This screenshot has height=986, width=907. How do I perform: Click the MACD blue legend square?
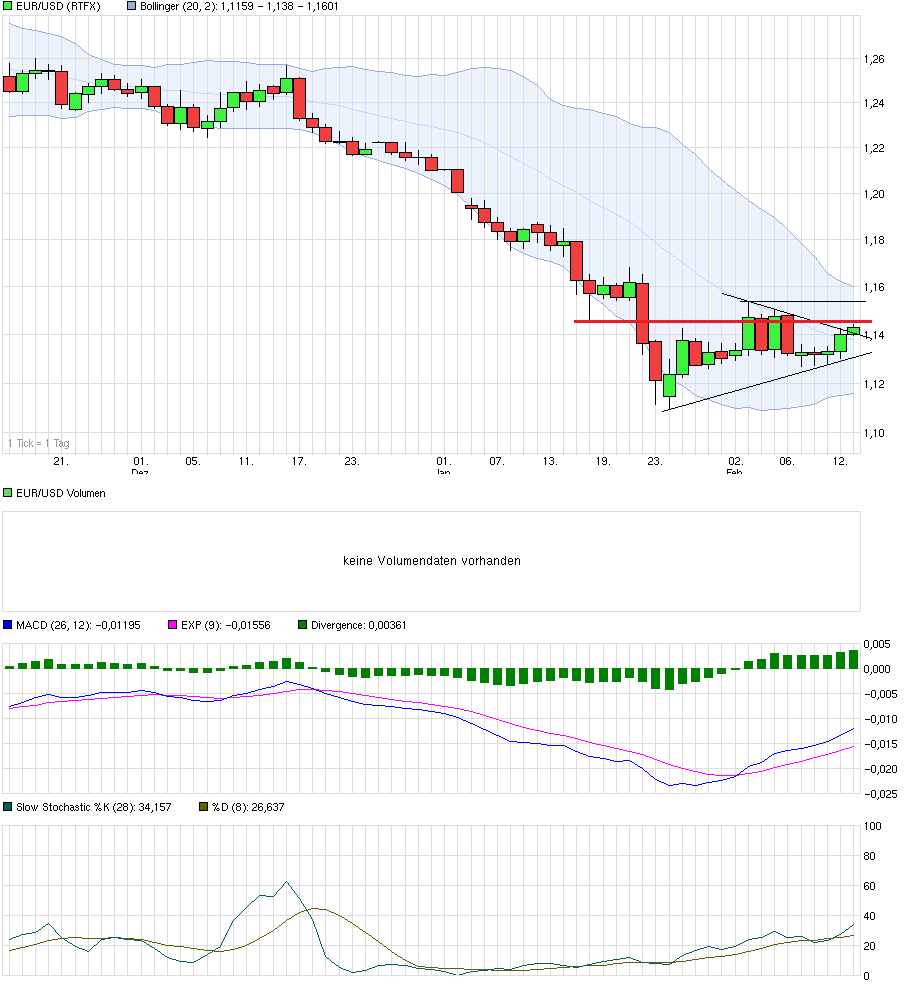(x=7, y=622)
